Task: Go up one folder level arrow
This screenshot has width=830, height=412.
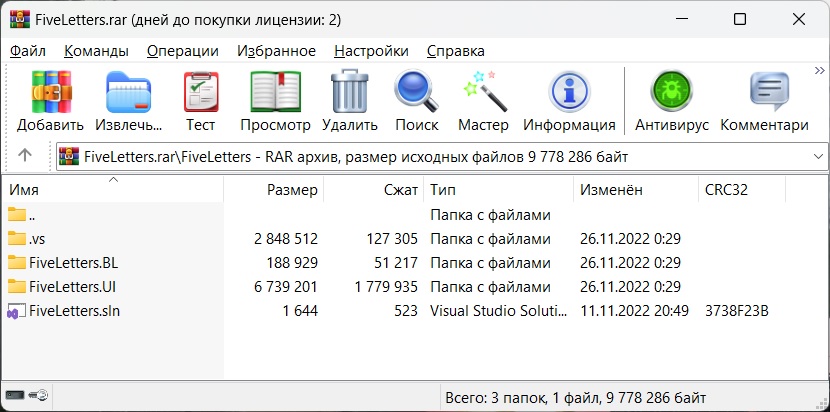Action: click(x=26, y=155)
